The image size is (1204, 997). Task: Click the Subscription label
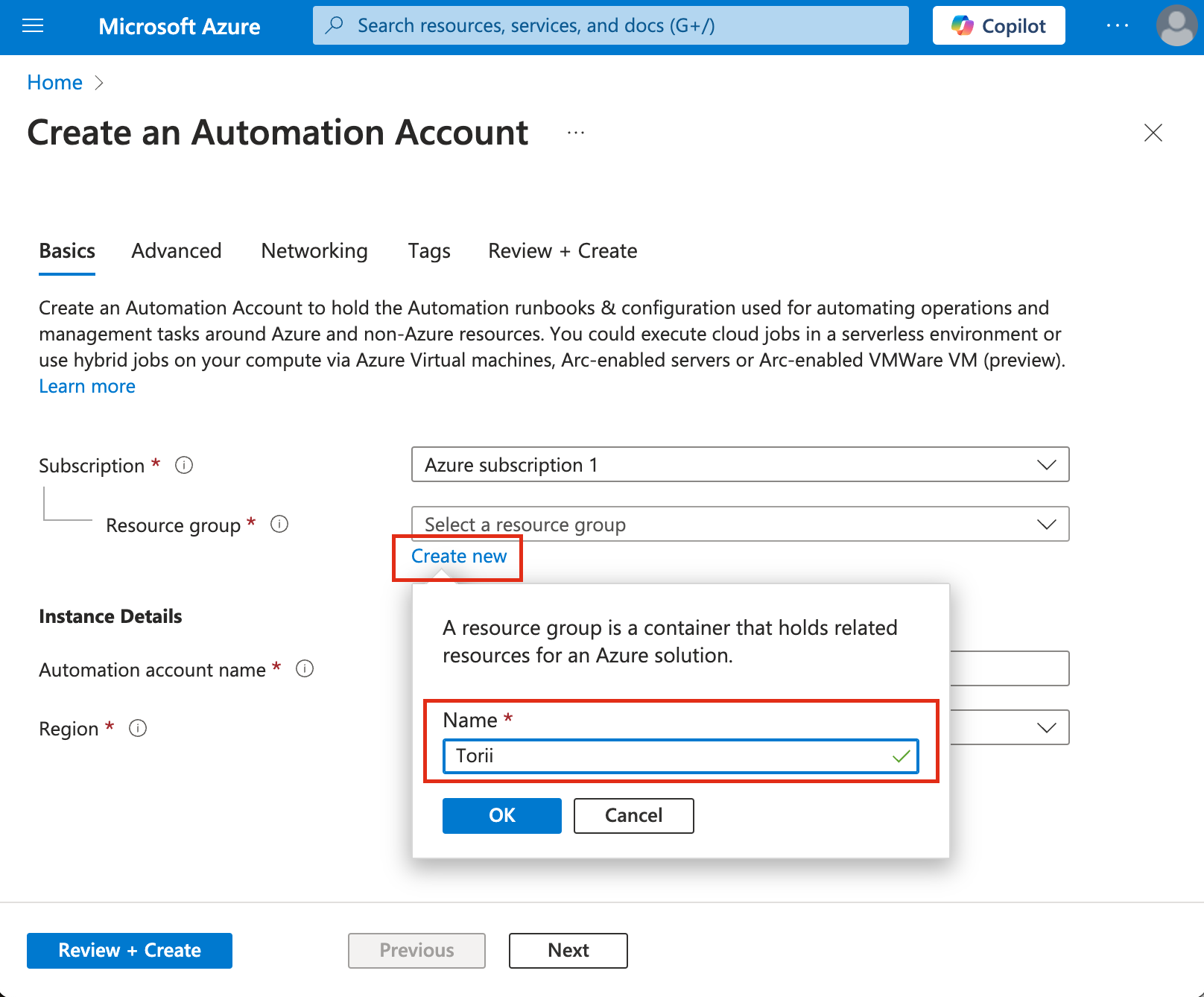click(92, 466)
